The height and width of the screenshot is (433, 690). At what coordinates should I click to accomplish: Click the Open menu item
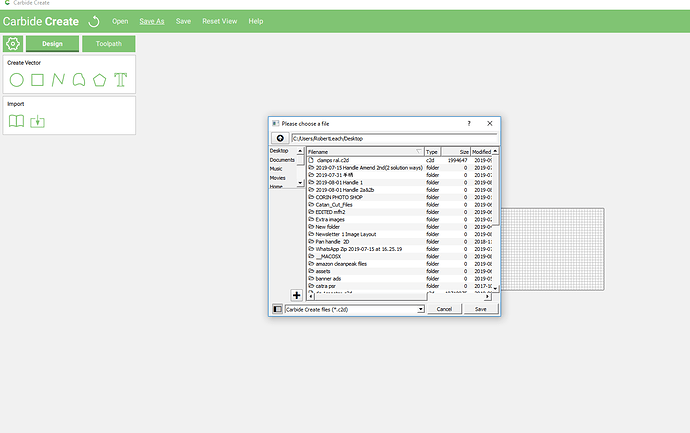[120, 21]
